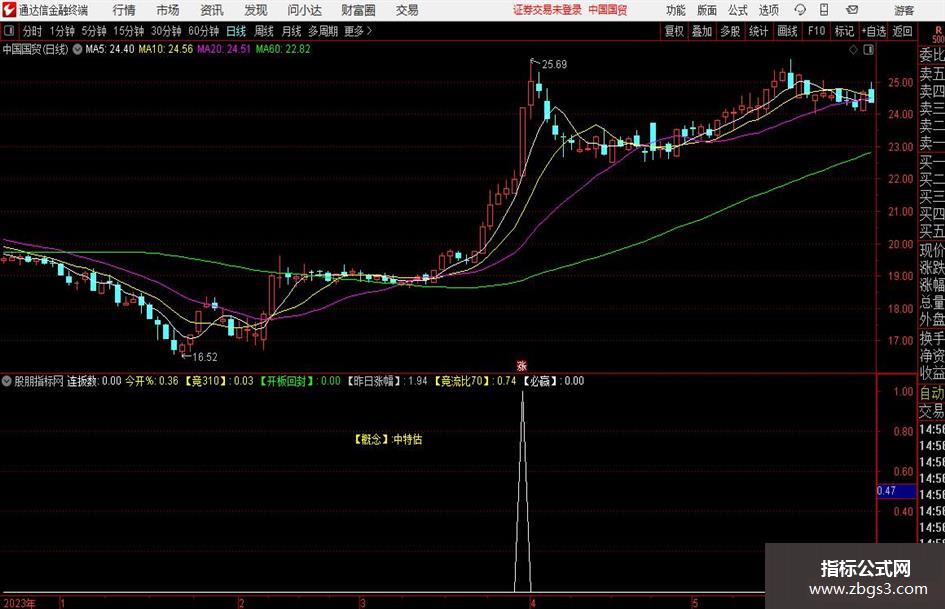The width and height of the screenshot is (945, 609).
Task: Switch to 5分钟 period
Action: pyautogui.click(x=94, y=31)
